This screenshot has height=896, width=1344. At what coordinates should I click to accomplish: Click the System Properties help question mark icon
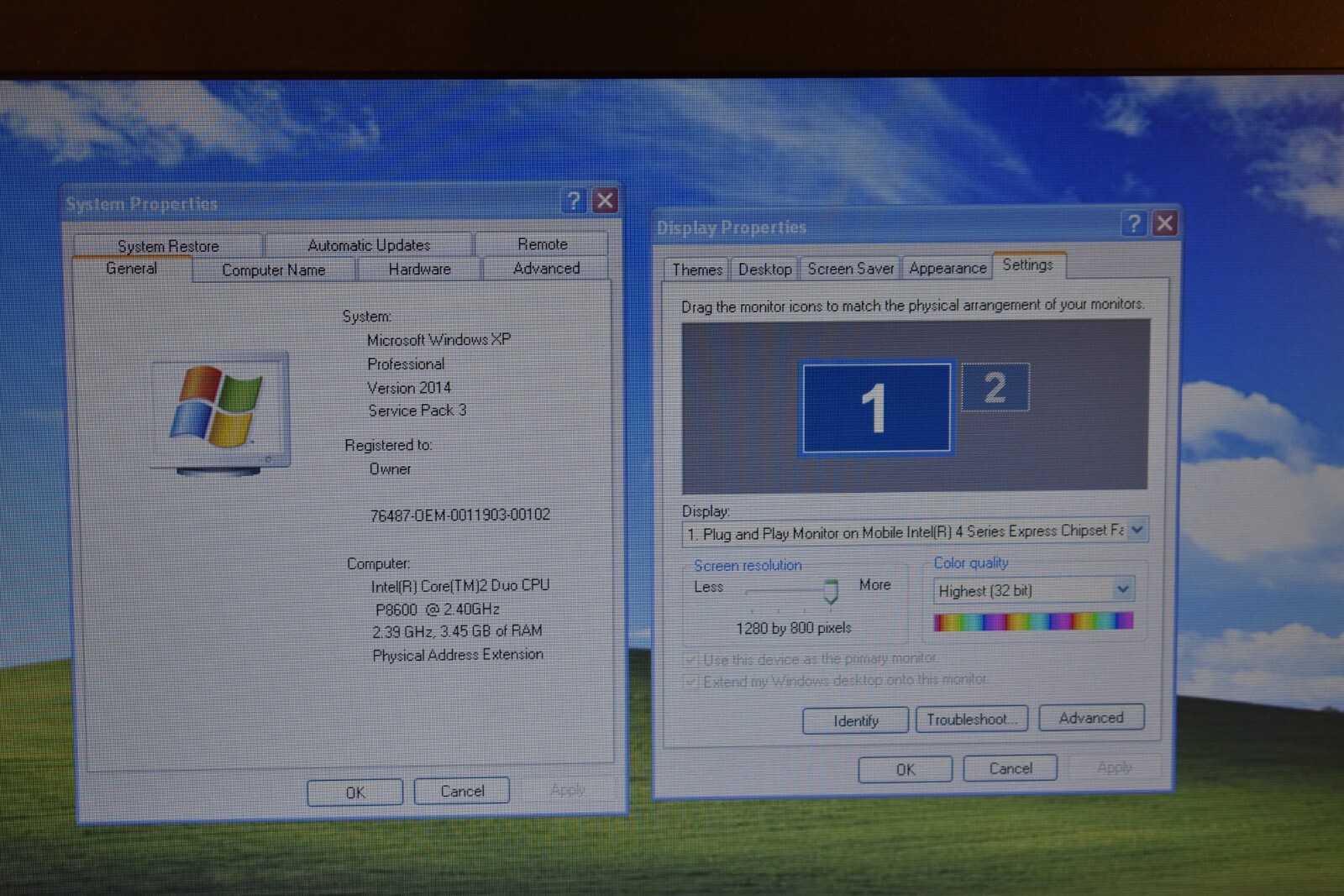click(x=574, y=201)
